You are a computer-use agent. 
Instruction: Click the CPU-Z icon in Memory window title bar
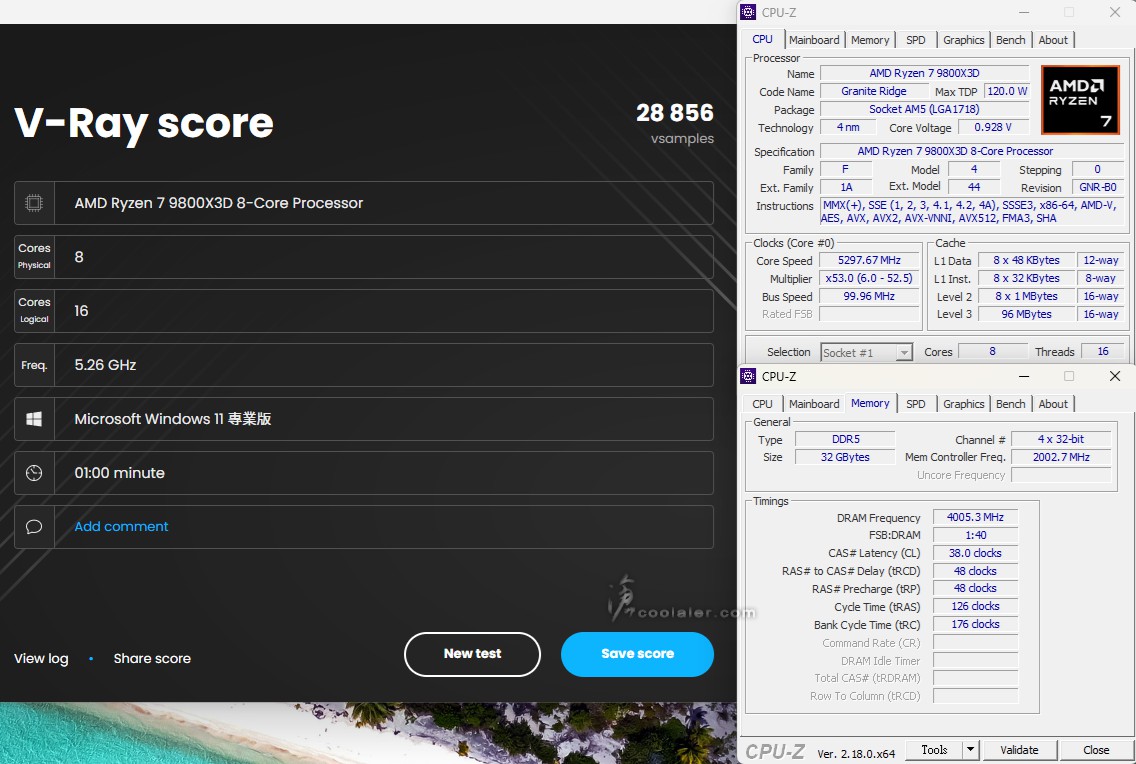point(748,376)
